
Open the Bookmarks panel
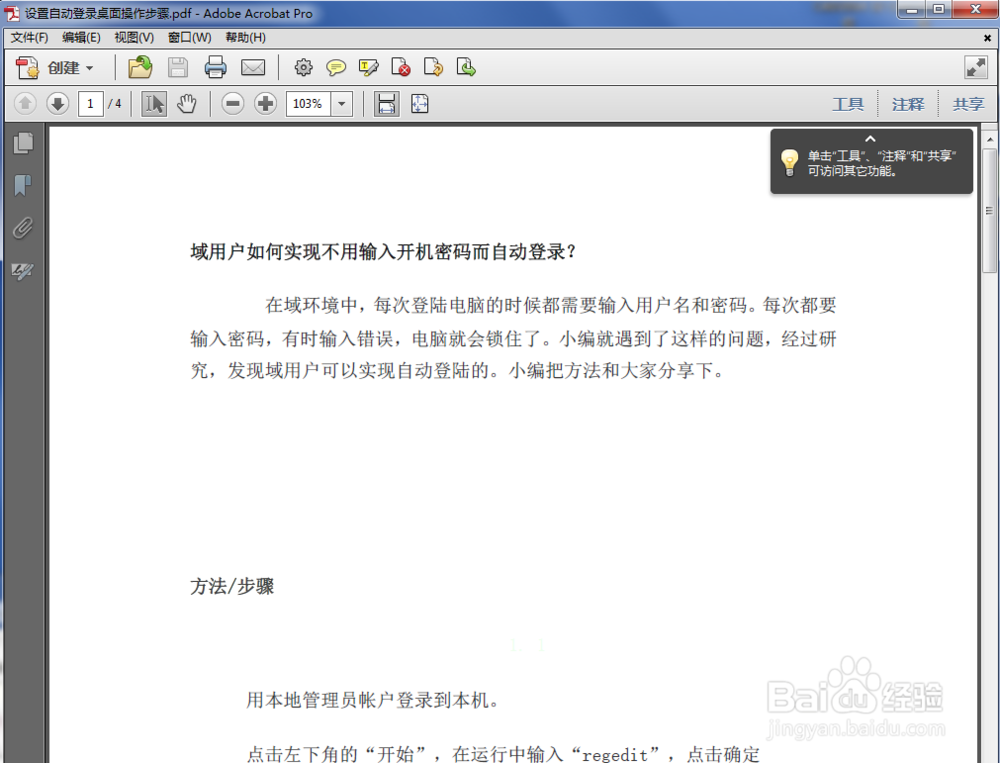click(23, 185)
